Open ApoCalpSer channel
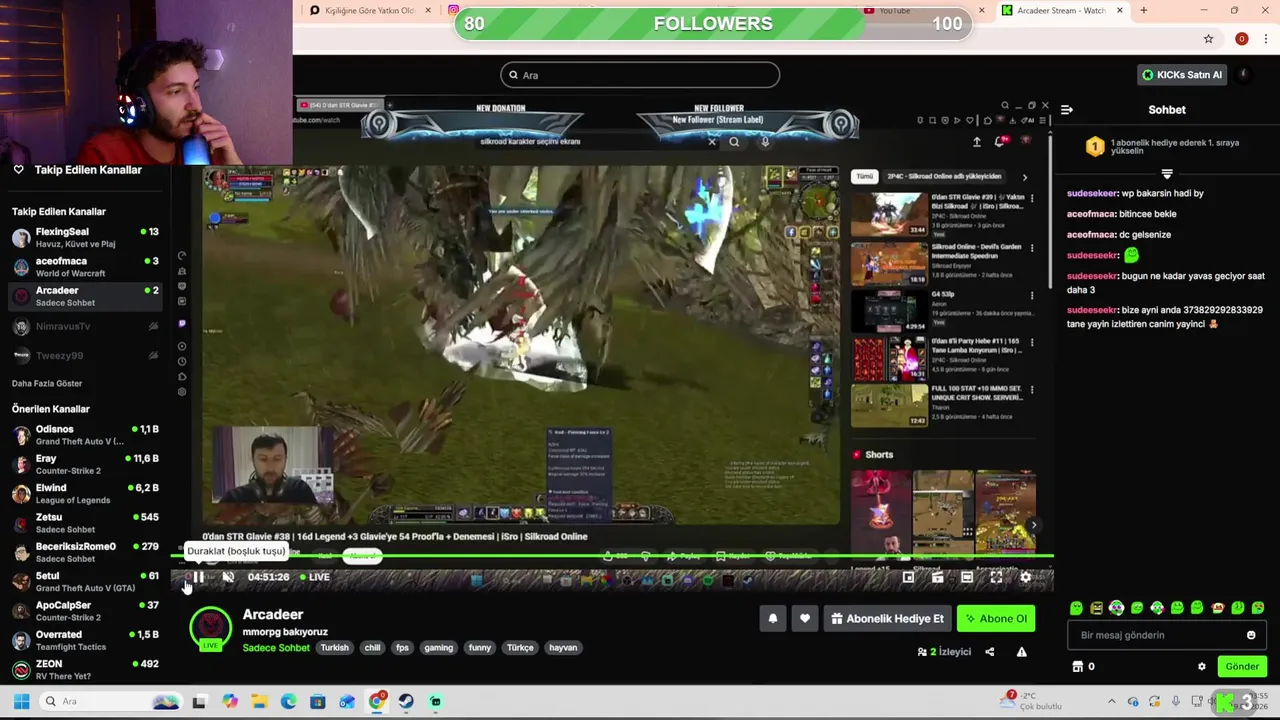Screen dimensions: 1280x720 click(85, 611)
